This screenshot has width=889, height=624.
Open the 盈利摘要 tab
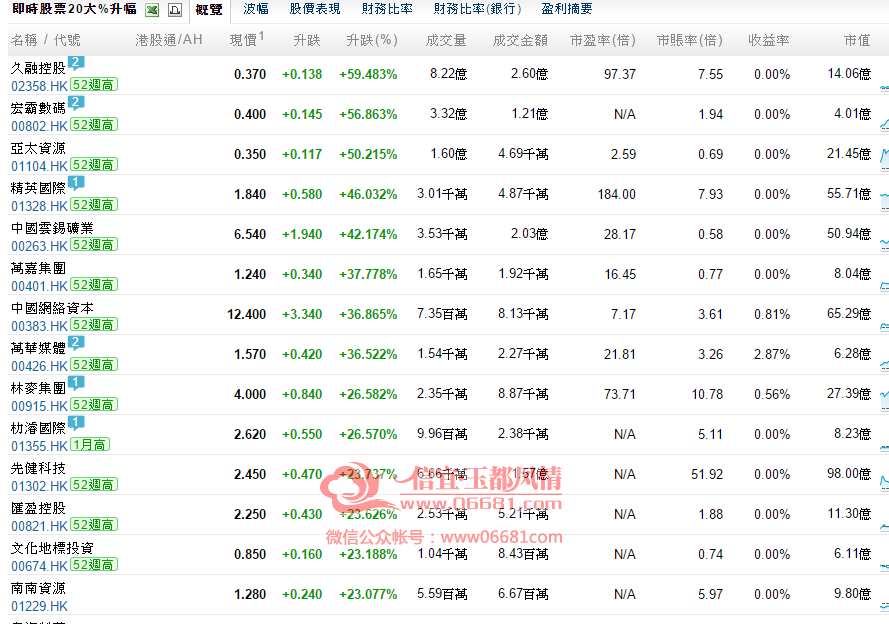[567, 9]
